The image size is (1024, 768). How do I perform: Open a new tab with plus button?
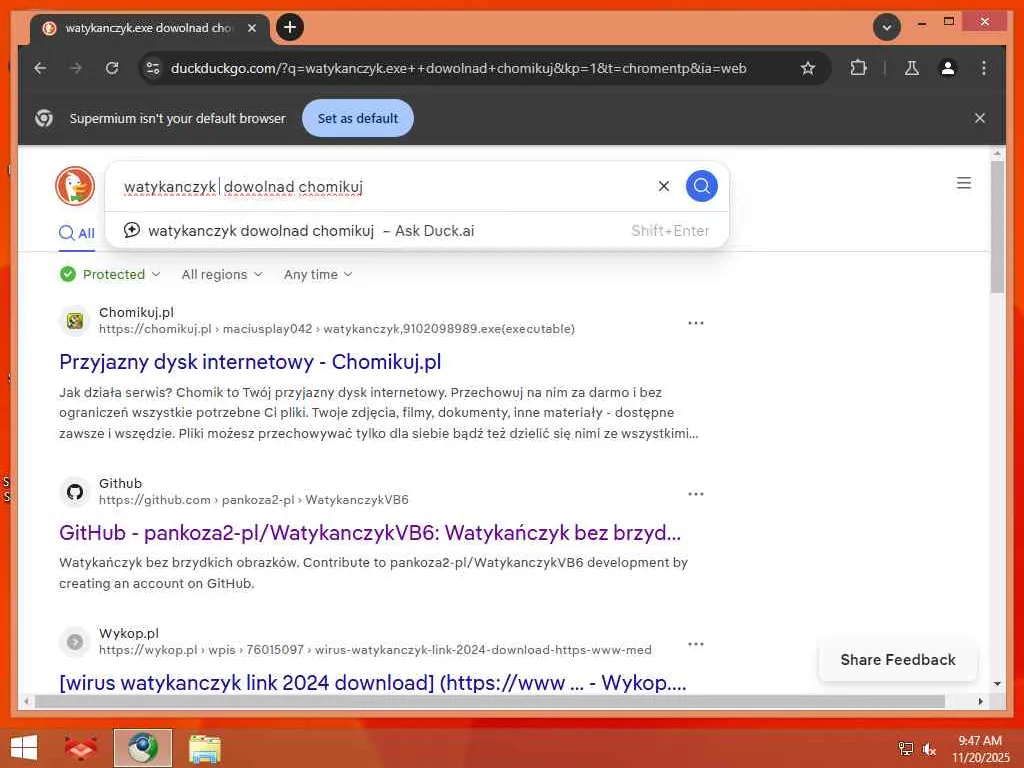(x=290, y=27)
